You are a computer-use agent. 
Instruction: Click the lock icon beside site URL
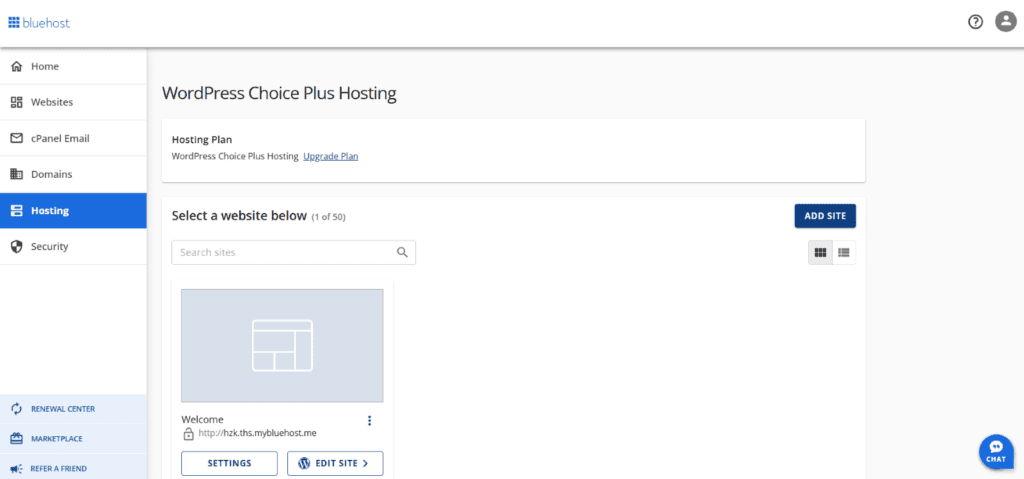tap(188, 433)
